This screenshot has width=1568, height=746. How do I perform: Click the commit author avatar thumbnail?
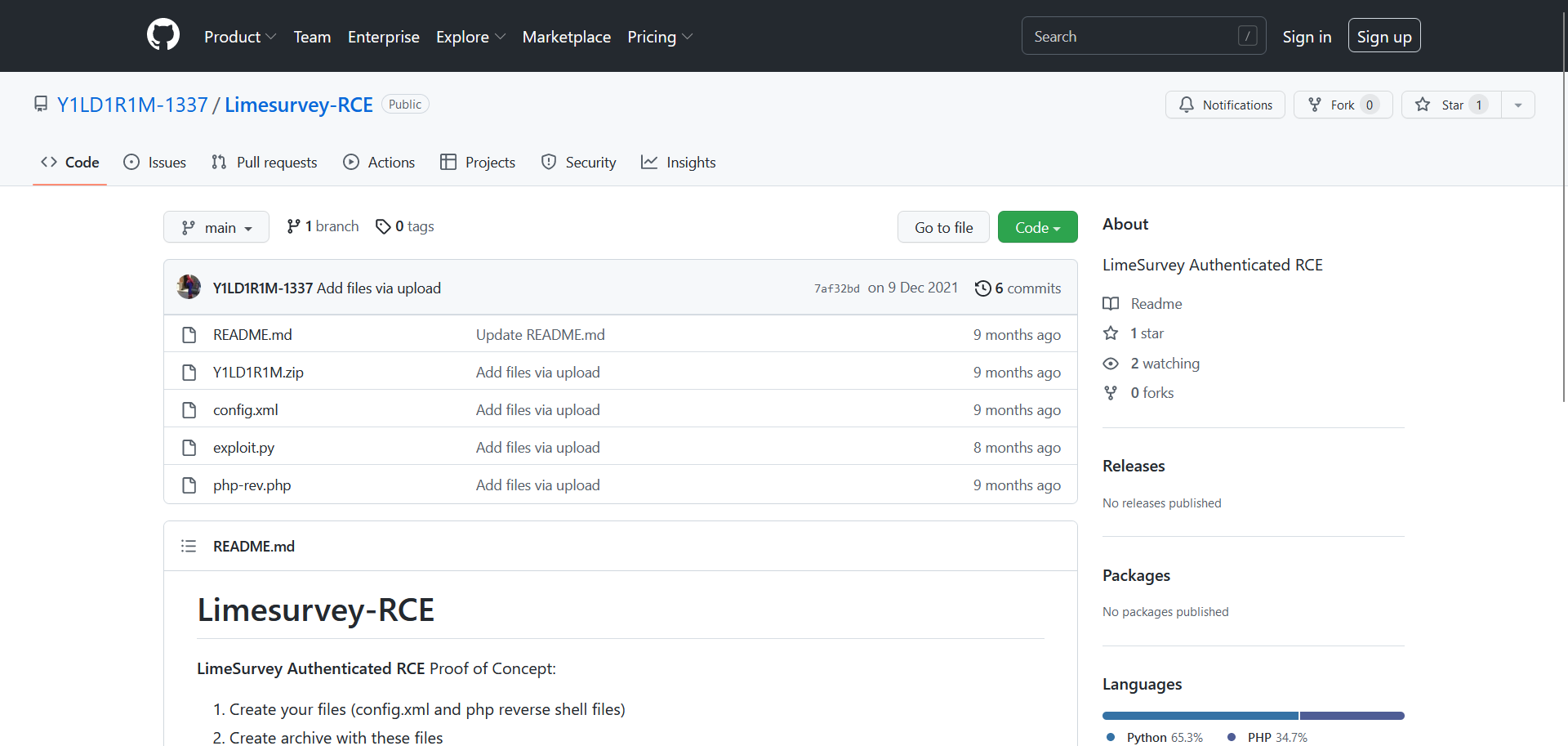click(189, 288)
